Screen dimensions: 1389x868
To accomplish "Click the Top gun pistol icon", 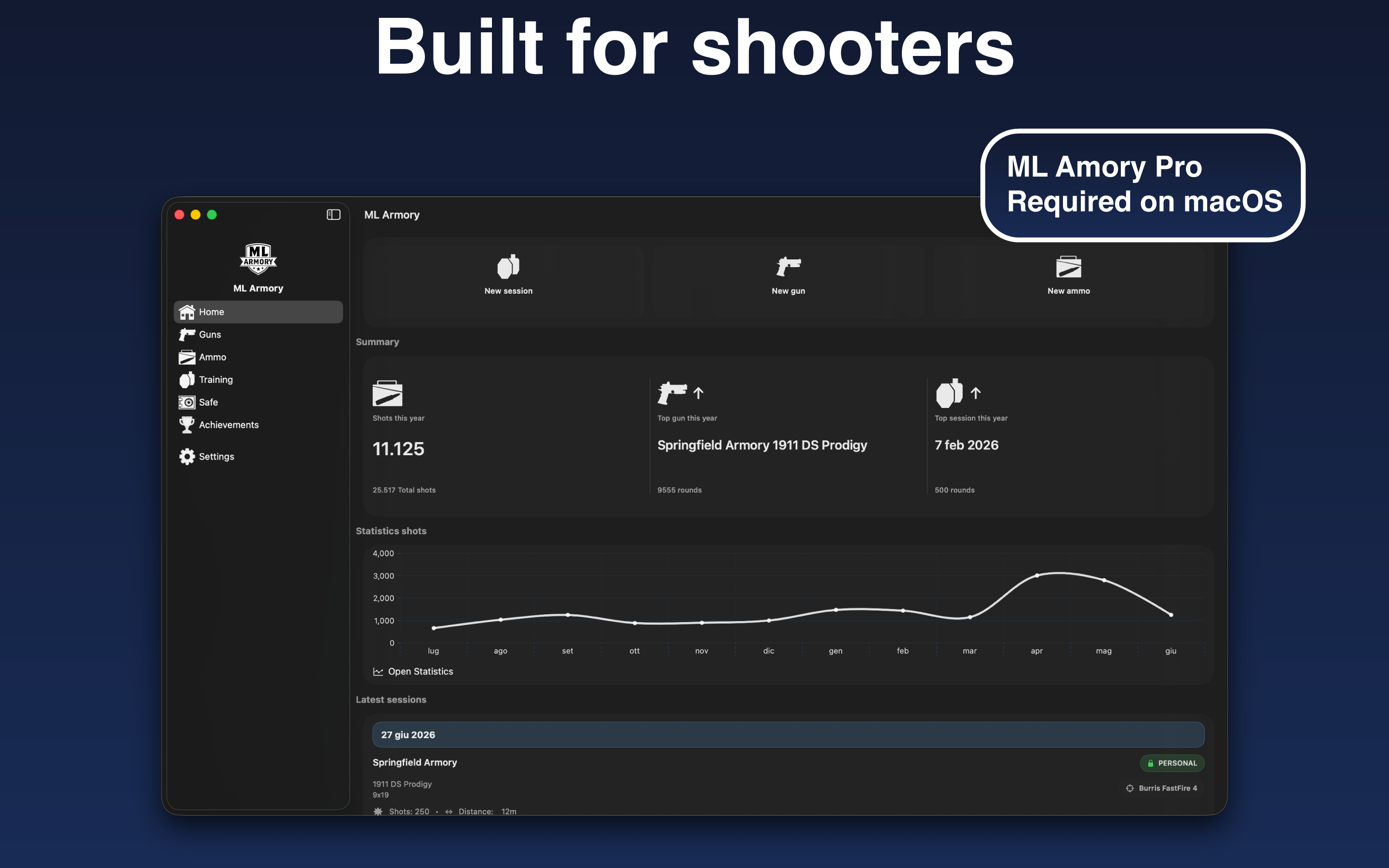I will pyautogui.click(x=672, y=393).
